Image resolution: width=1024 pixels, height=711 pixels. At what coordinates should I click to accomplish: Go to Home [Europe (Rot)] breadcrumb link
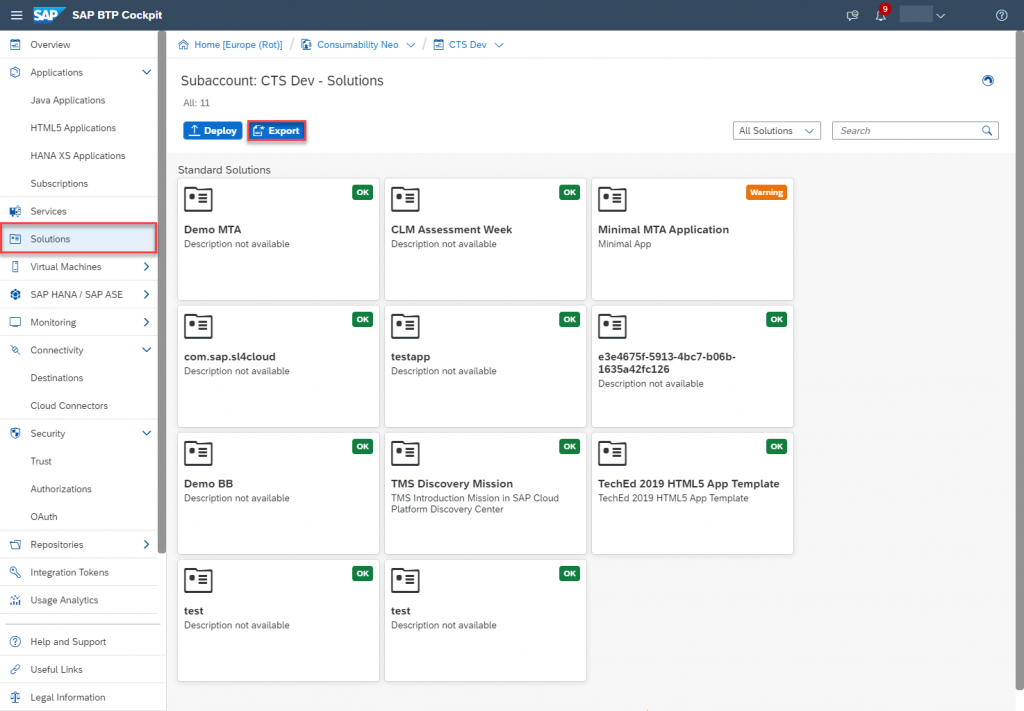238,45
